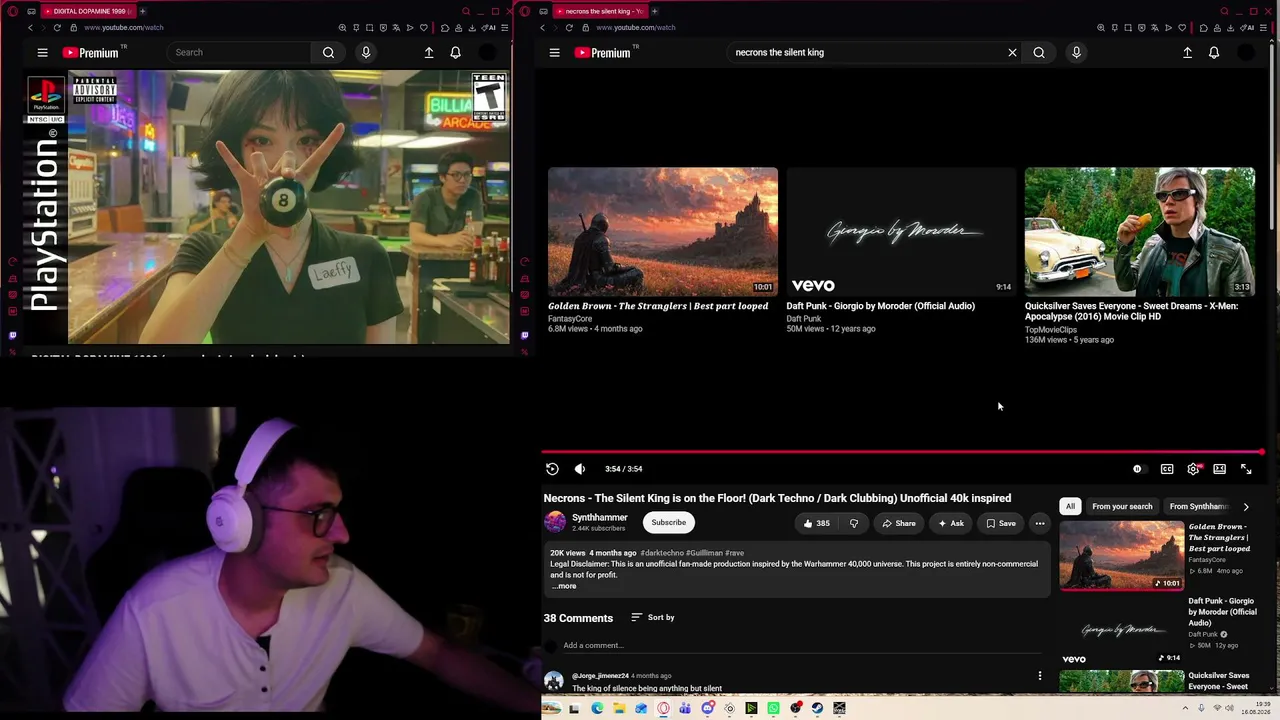The width and height of the screenshot is (1280, 720).
Task: Show hidden tray icons chevron
Action: point(1186,709)
